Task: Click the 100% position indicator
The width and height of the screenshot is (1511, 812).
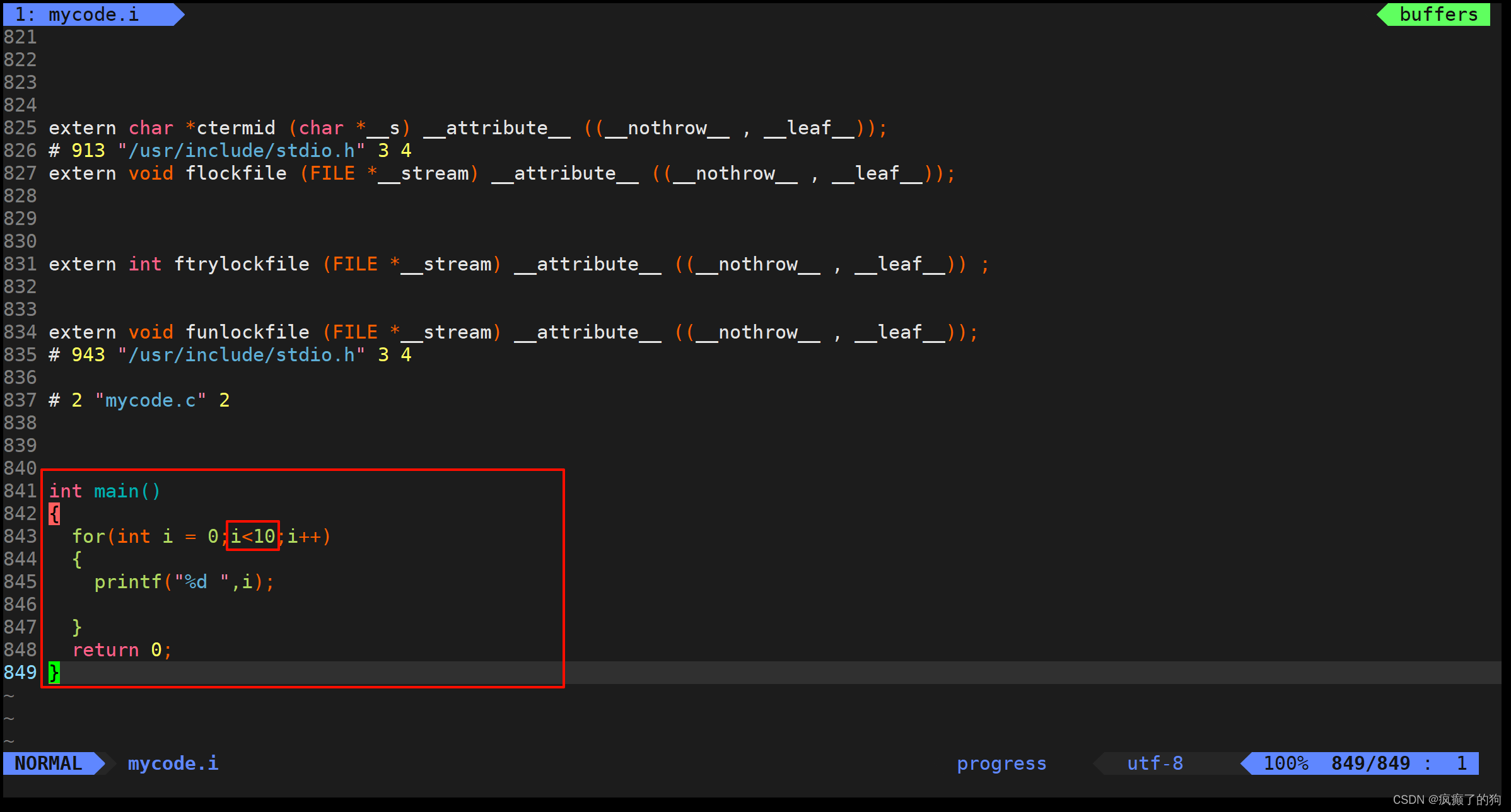Action: tap(1286, 763)
